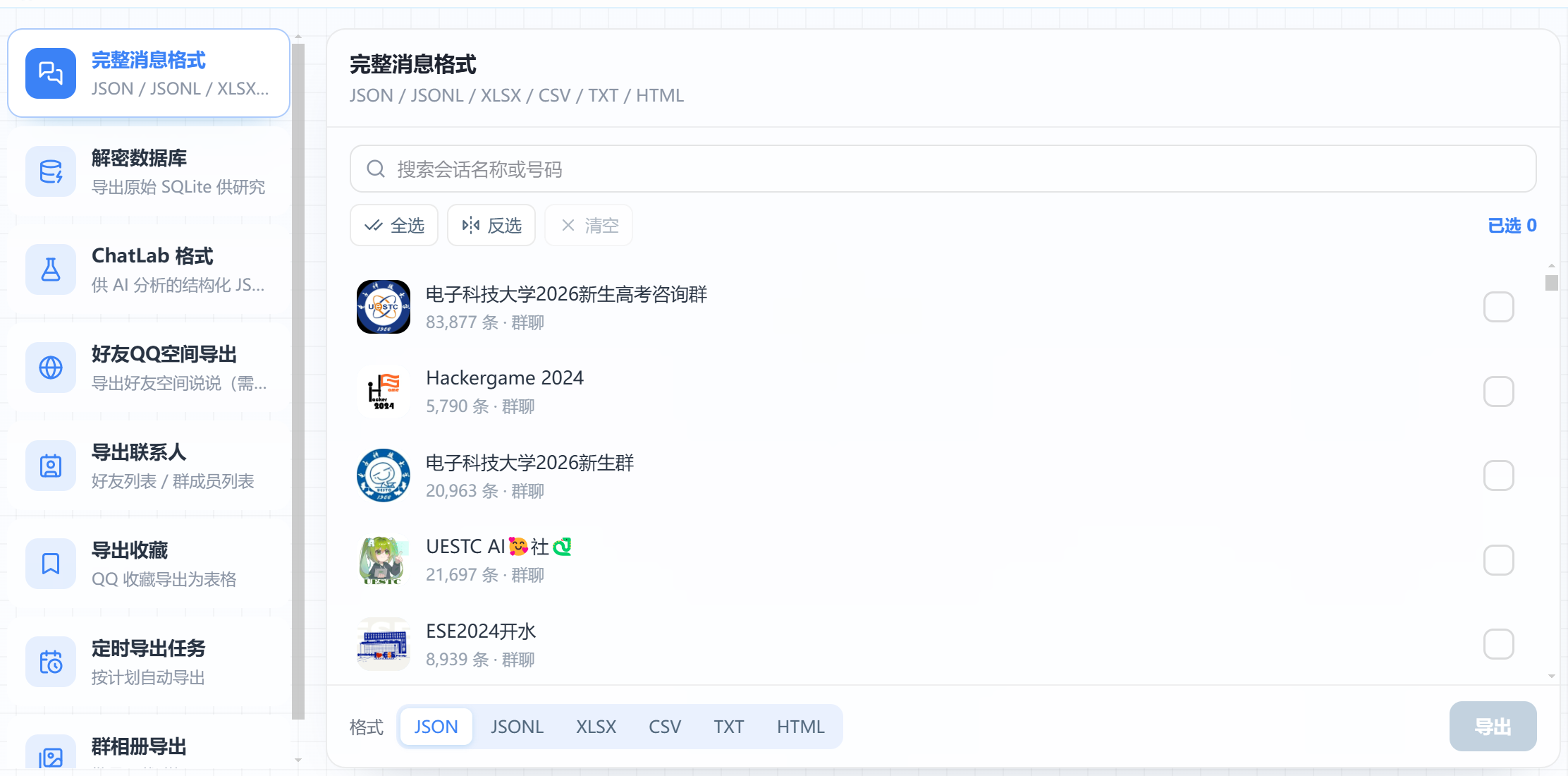Click the sidebar scrollbar thumb

pos(298,381)
